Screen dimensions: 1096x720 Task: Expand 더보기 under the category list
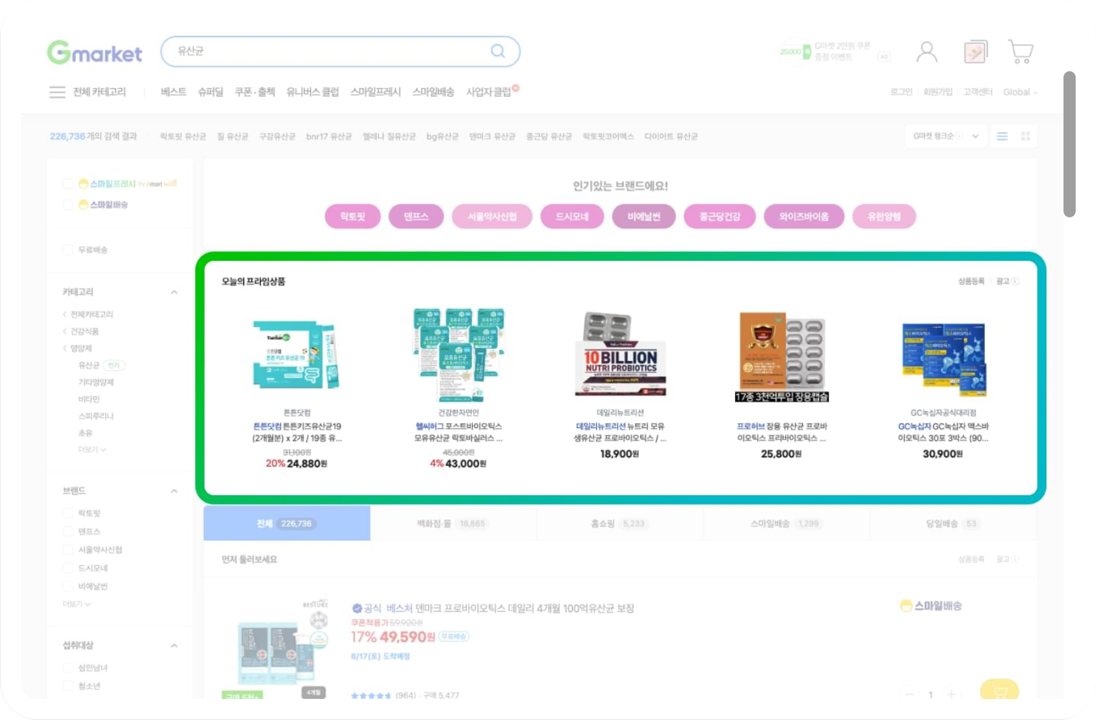tap(92, 449)
